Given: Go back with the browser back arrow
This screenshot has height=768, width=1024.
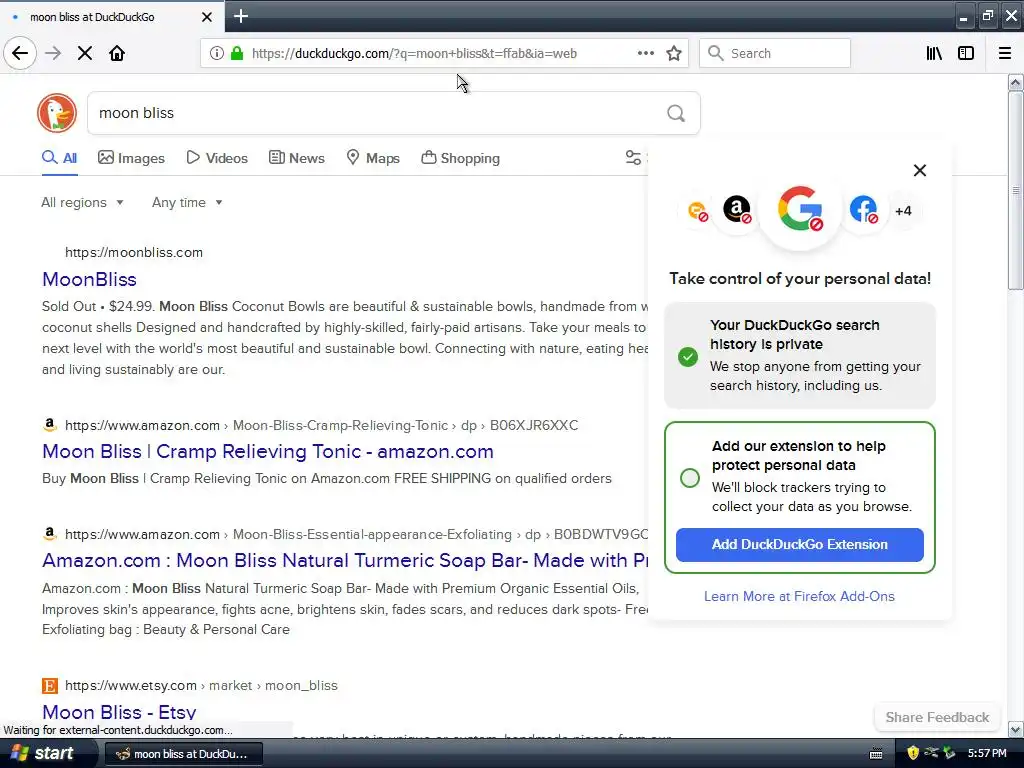Looking at the screenshot, I should click(20, 53).
